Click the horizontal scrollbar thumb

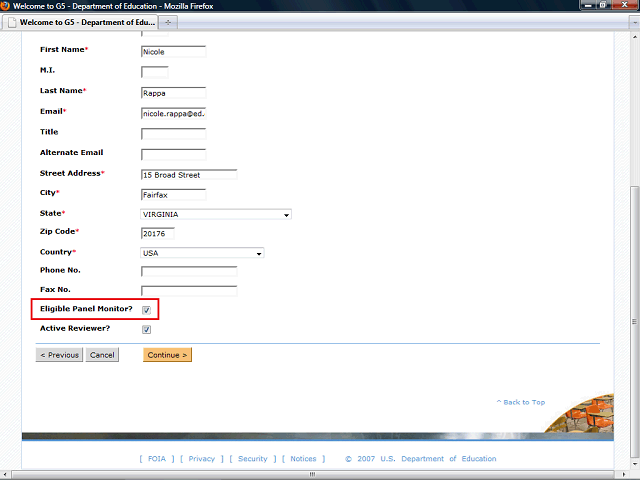[313, 475]
